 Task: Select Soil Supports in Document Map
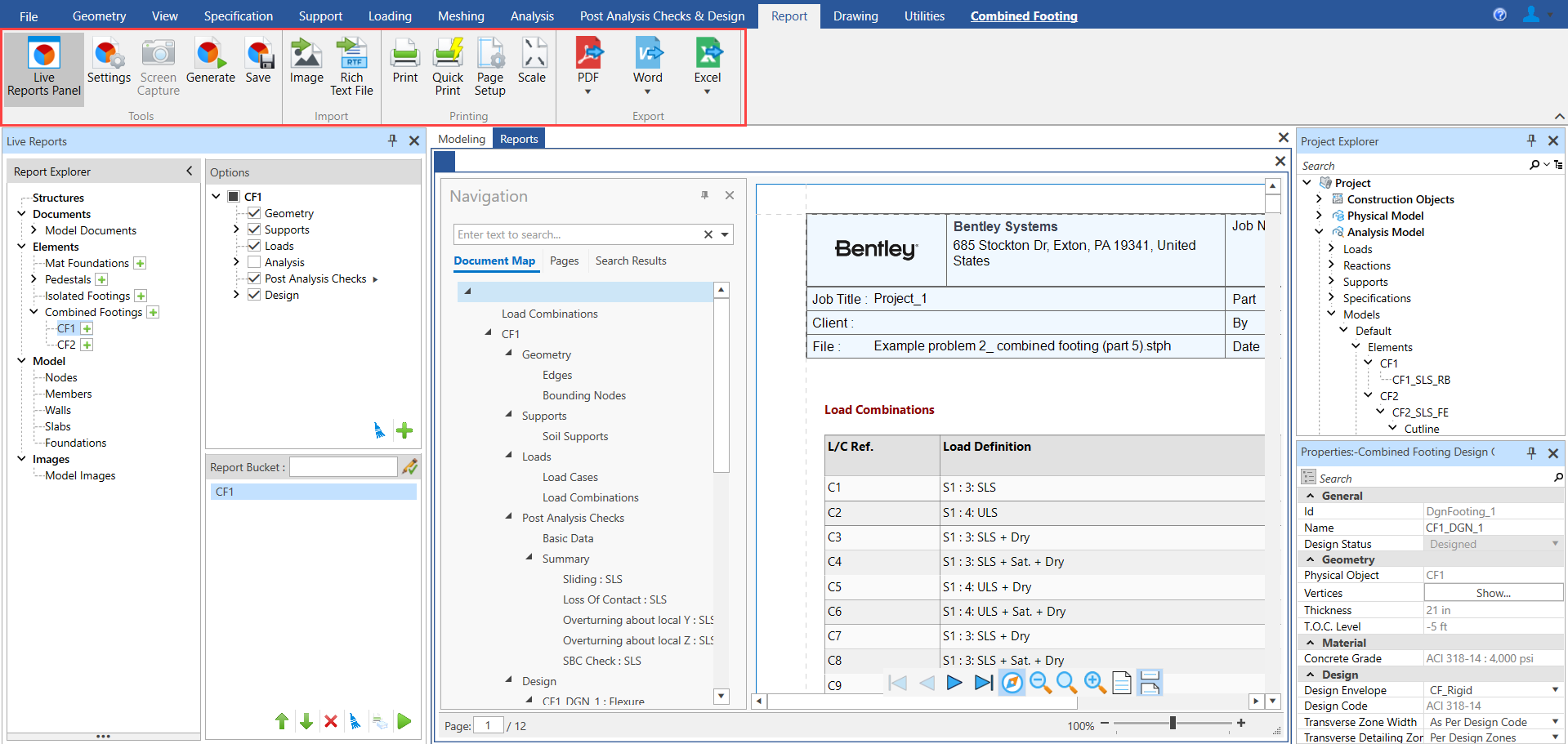(x=575, y=436)
